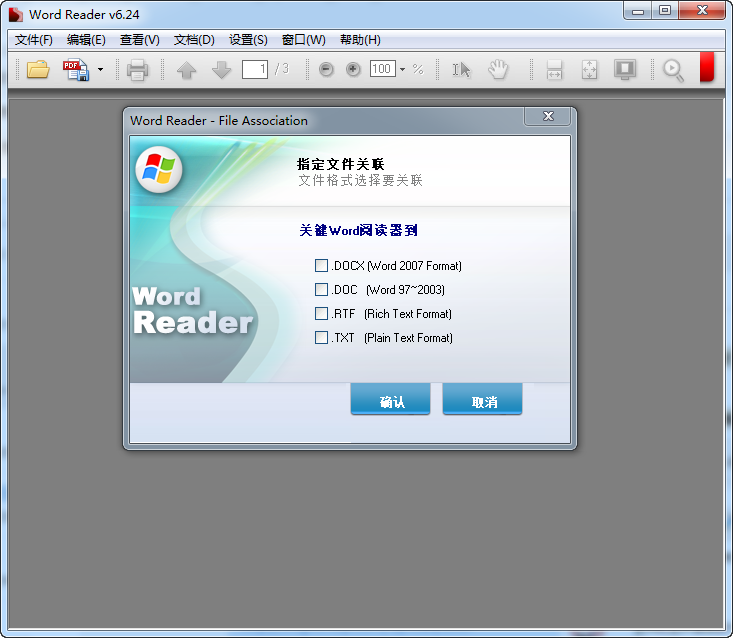Screen dimensions: 733x638
Task: Click the page number input field
Action: click(x=255, y=70)
